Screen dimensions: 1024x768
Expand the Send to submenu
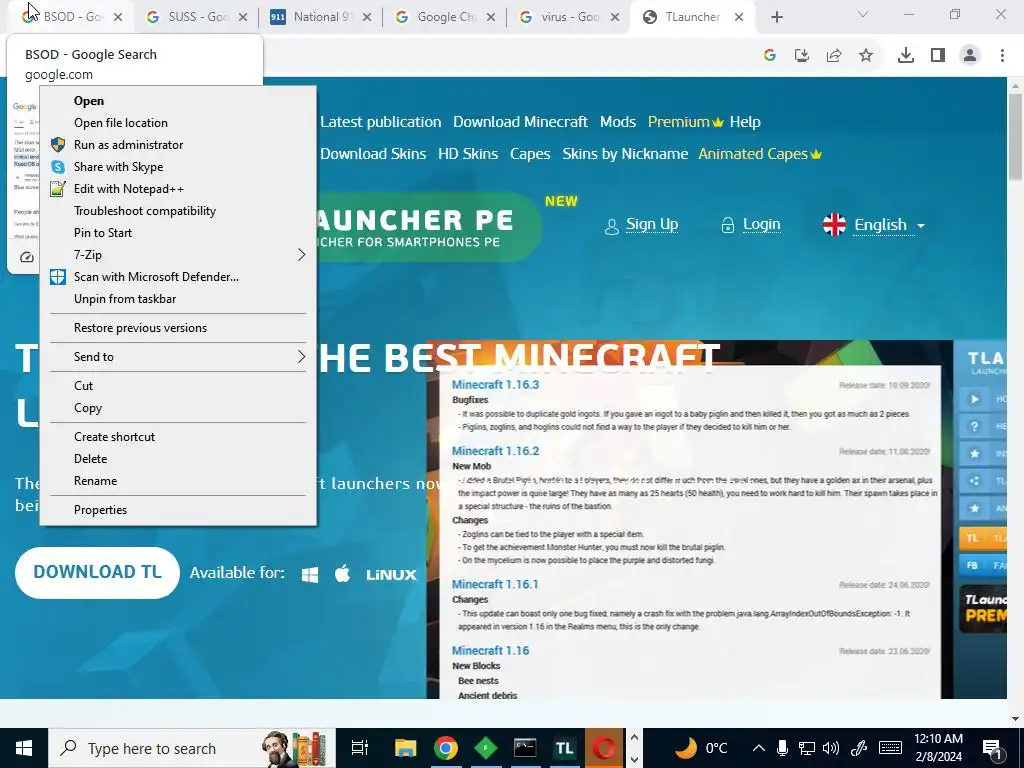click(x=178, y=357)
